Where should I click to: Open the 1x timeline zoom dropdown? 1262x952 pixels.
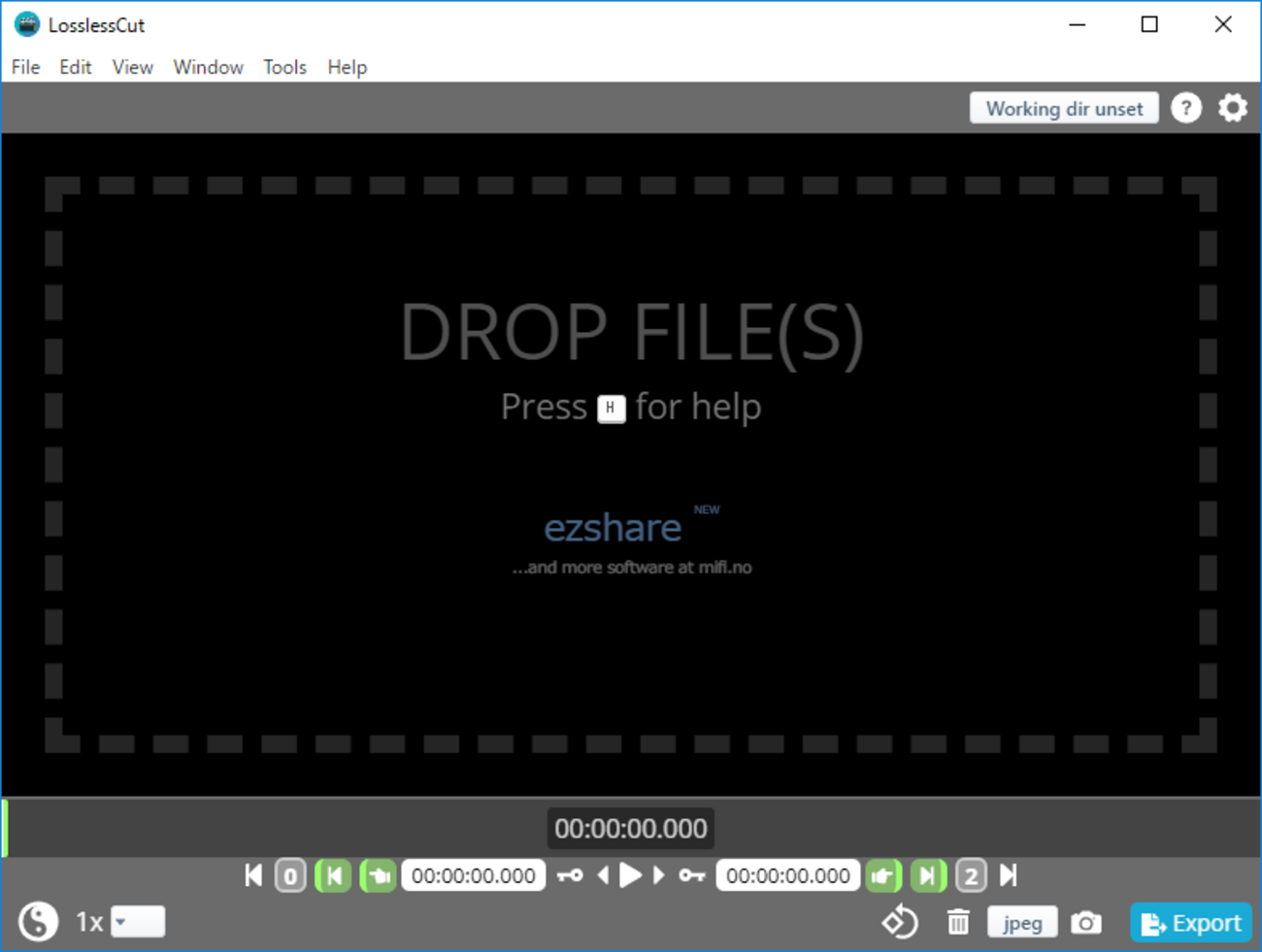[x=138, y=921]
